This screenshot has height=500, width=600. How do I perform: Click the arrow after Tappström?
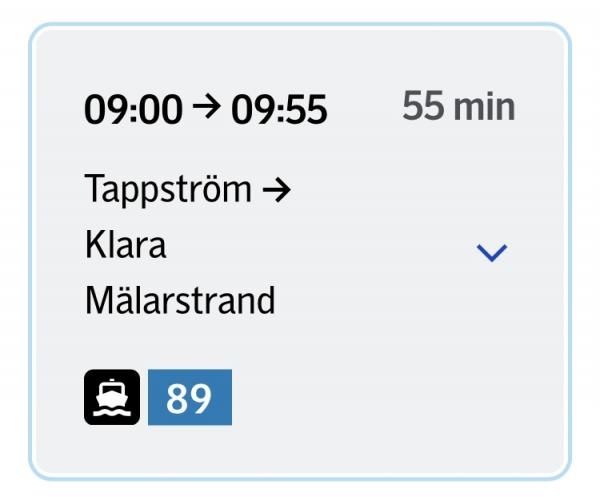click(x=276, y=190)
